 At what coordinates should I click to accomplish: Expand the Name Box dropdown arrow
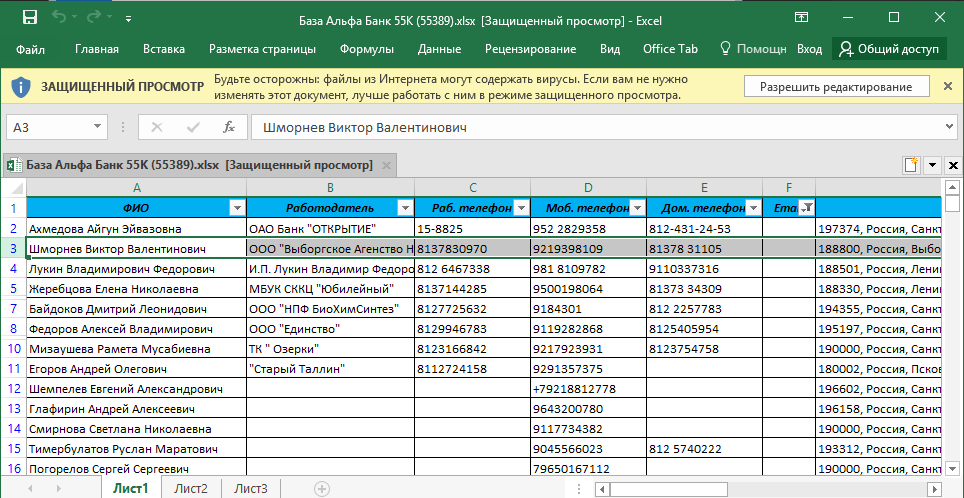click(x=97, y=127)
